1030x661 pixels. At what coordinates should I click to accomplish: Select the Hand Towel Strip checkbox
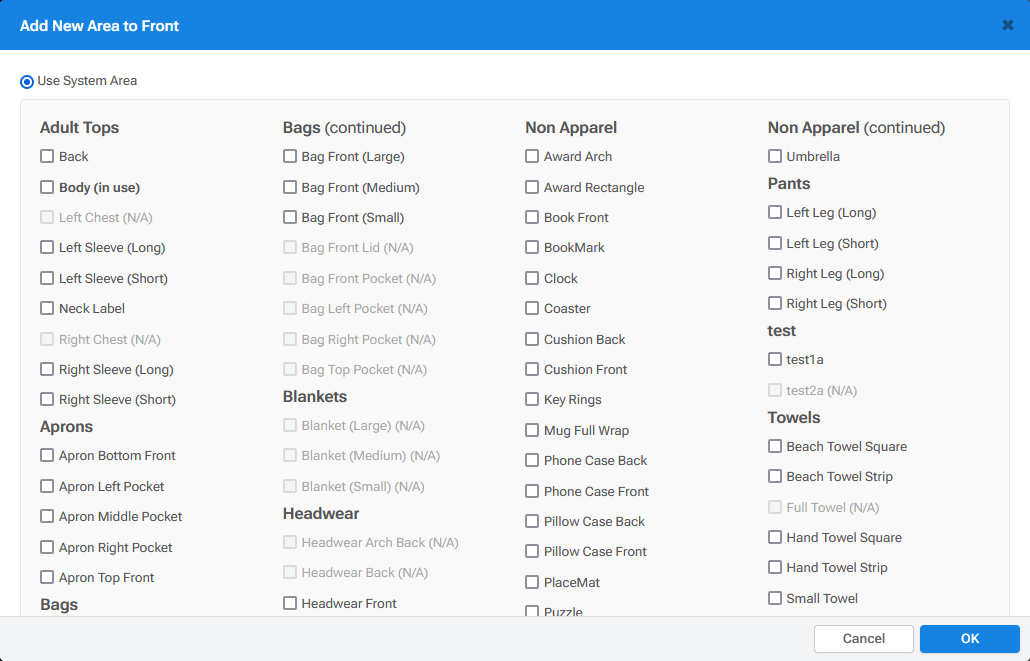coord(775,567)
